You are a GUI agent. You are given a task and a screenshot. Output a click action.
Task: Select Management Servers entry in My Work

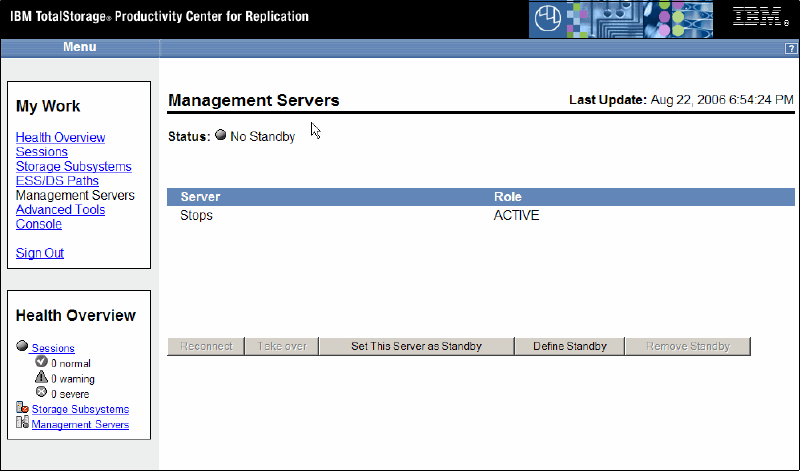[75, 195]
